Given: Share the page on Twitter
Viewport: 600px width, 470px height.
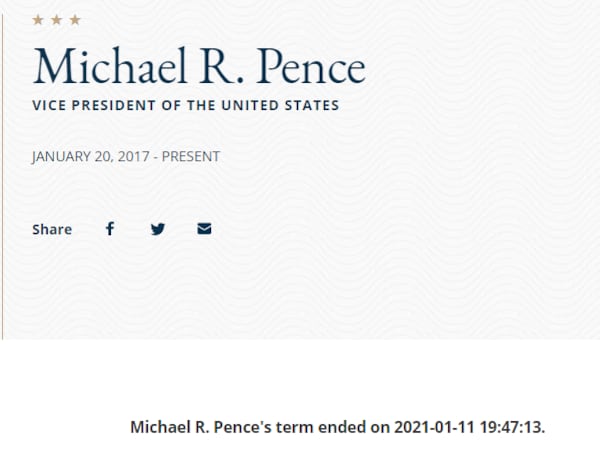Looking at the screenshot, I should click(157, 229).
